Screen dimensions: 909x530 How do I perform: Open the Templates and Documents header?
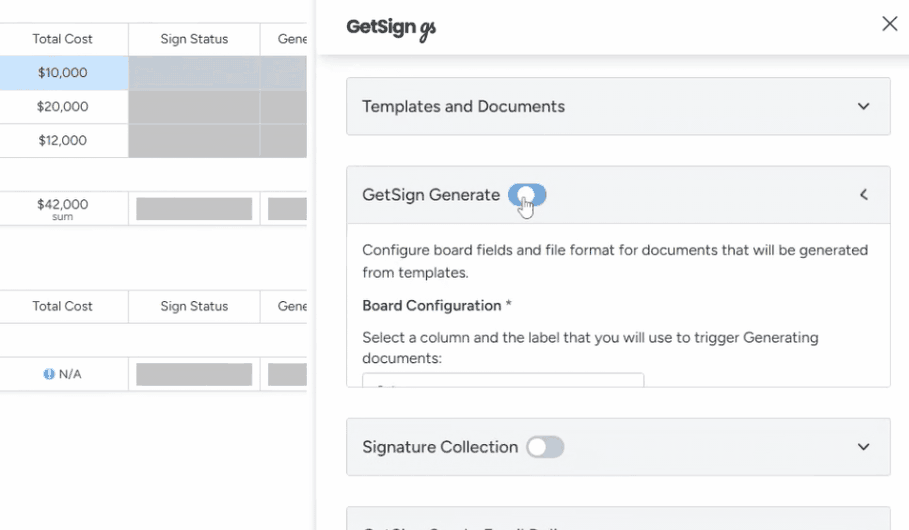click(x=618, y=106)
